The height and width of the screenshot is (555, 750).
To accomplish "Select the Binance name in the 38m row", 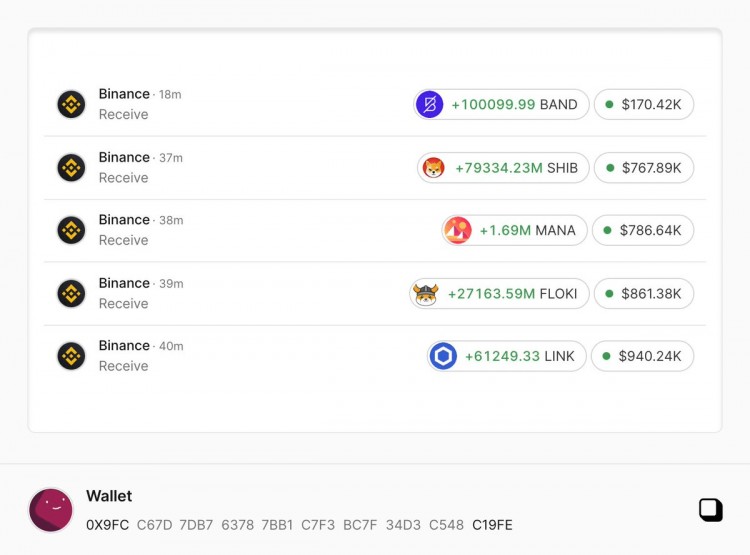I will click(124, 220).
